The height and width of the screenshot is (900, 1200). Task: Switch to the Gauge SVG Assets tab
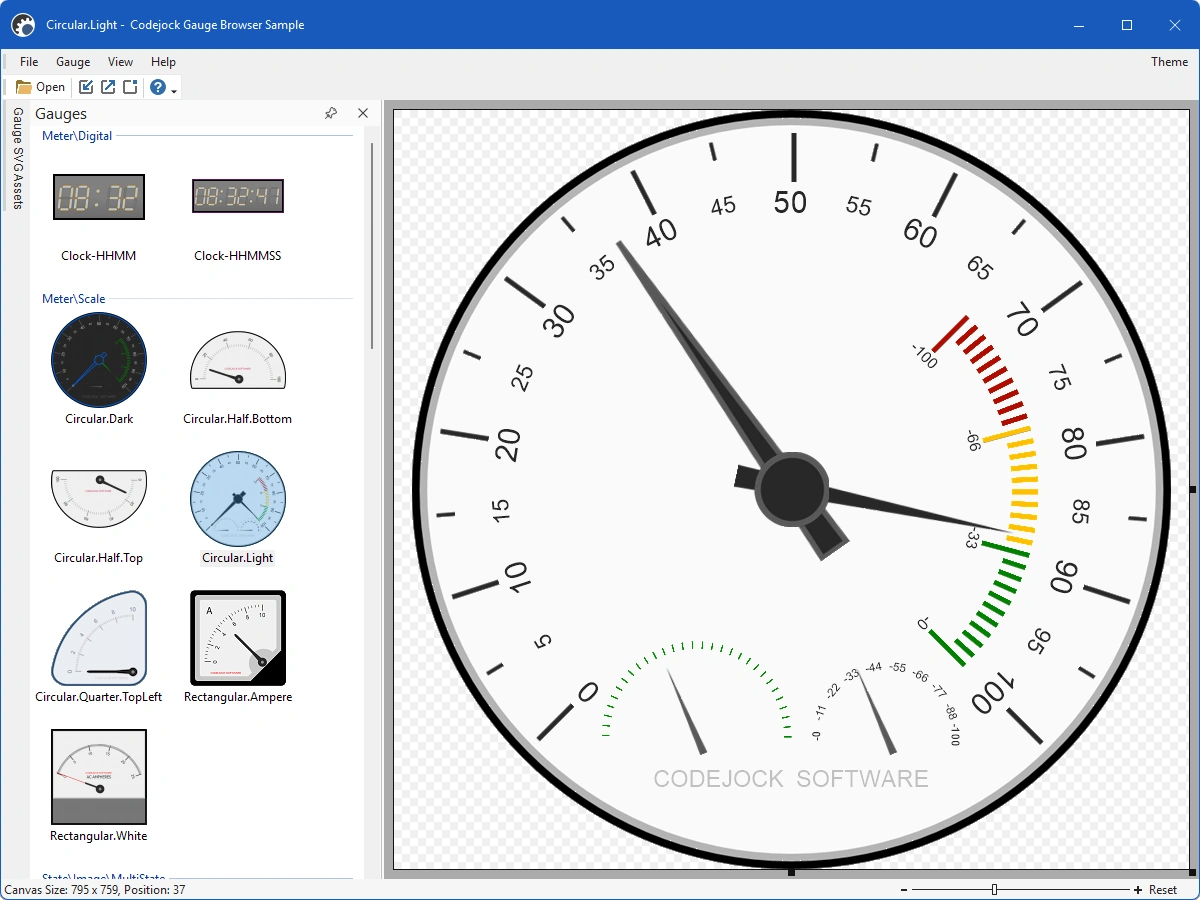coord(17,158)
